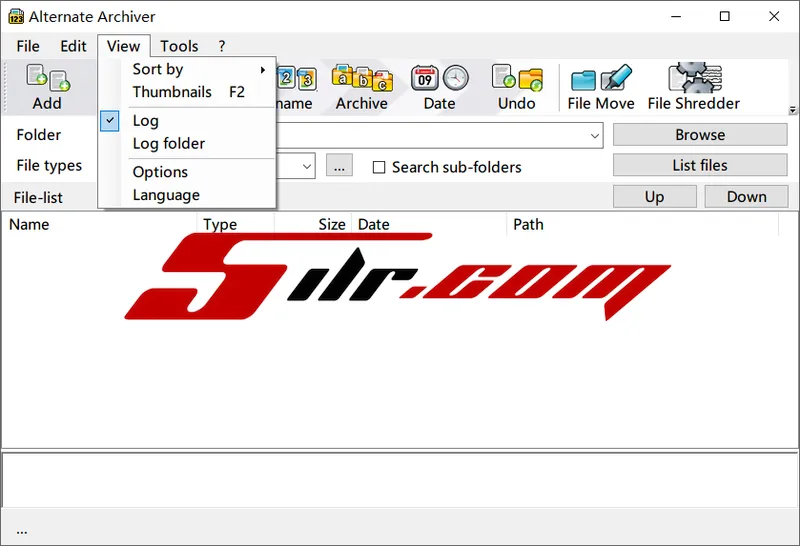The image size is (800, 546).
Task: Sort list by Name column header
Action: (x=99, y=225)
